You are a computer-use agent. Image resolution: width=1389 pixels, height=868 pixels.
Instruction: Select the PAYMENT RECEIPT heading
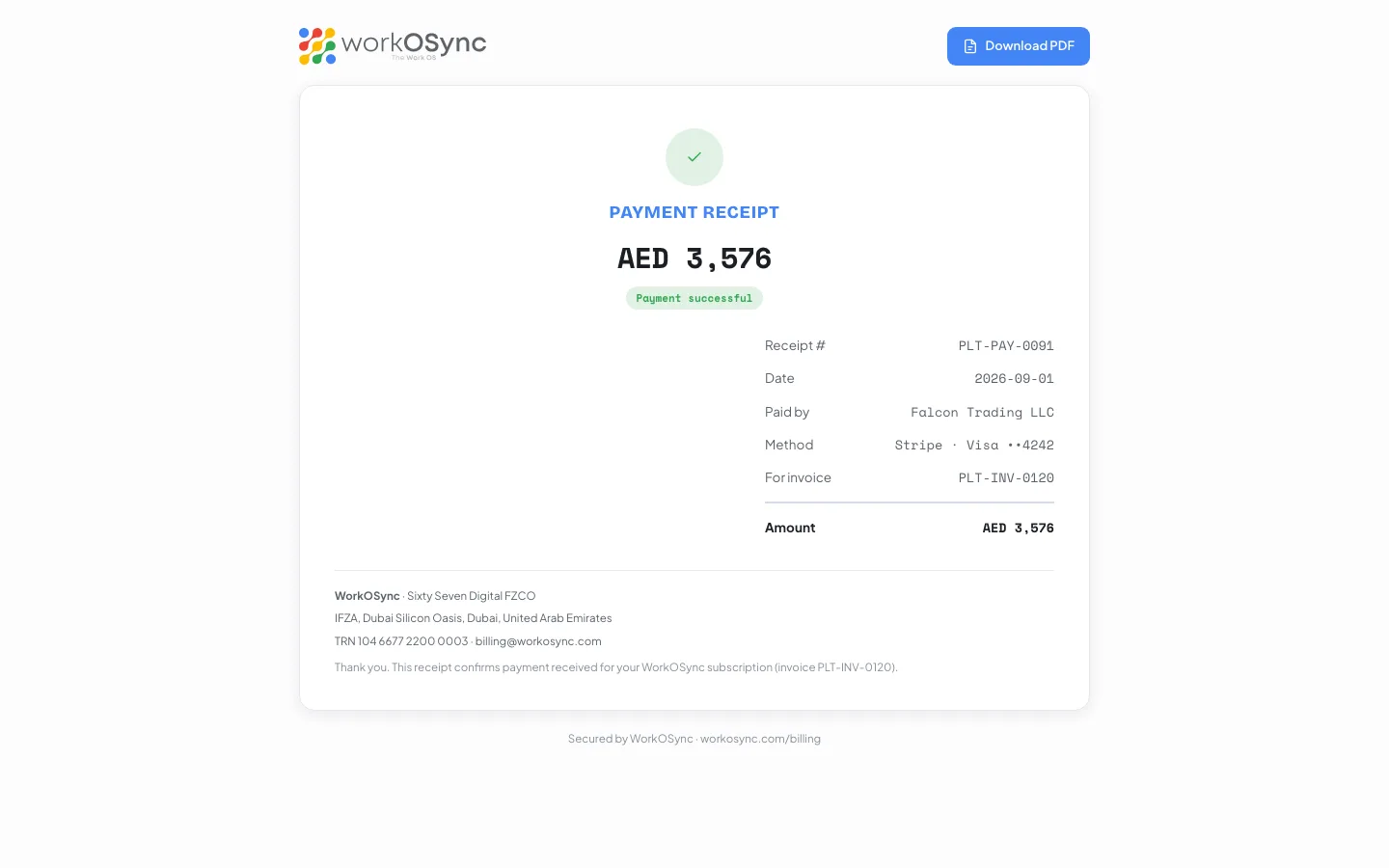click(x=694, y=212)
